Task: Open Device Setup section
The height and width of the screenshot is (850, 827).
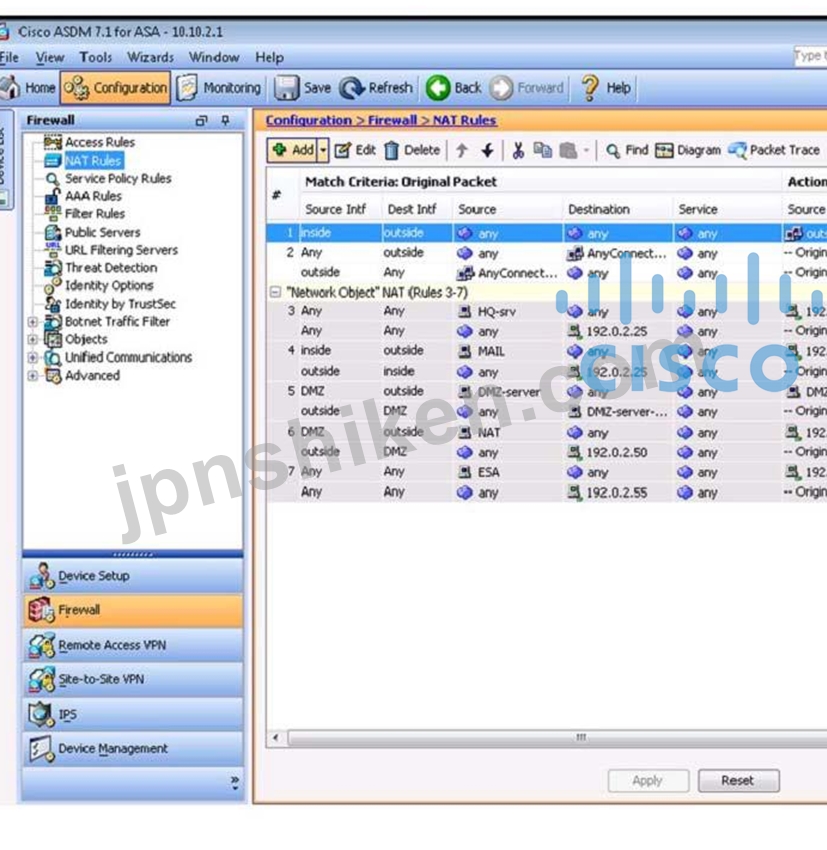Action: [x=133, y=576]
